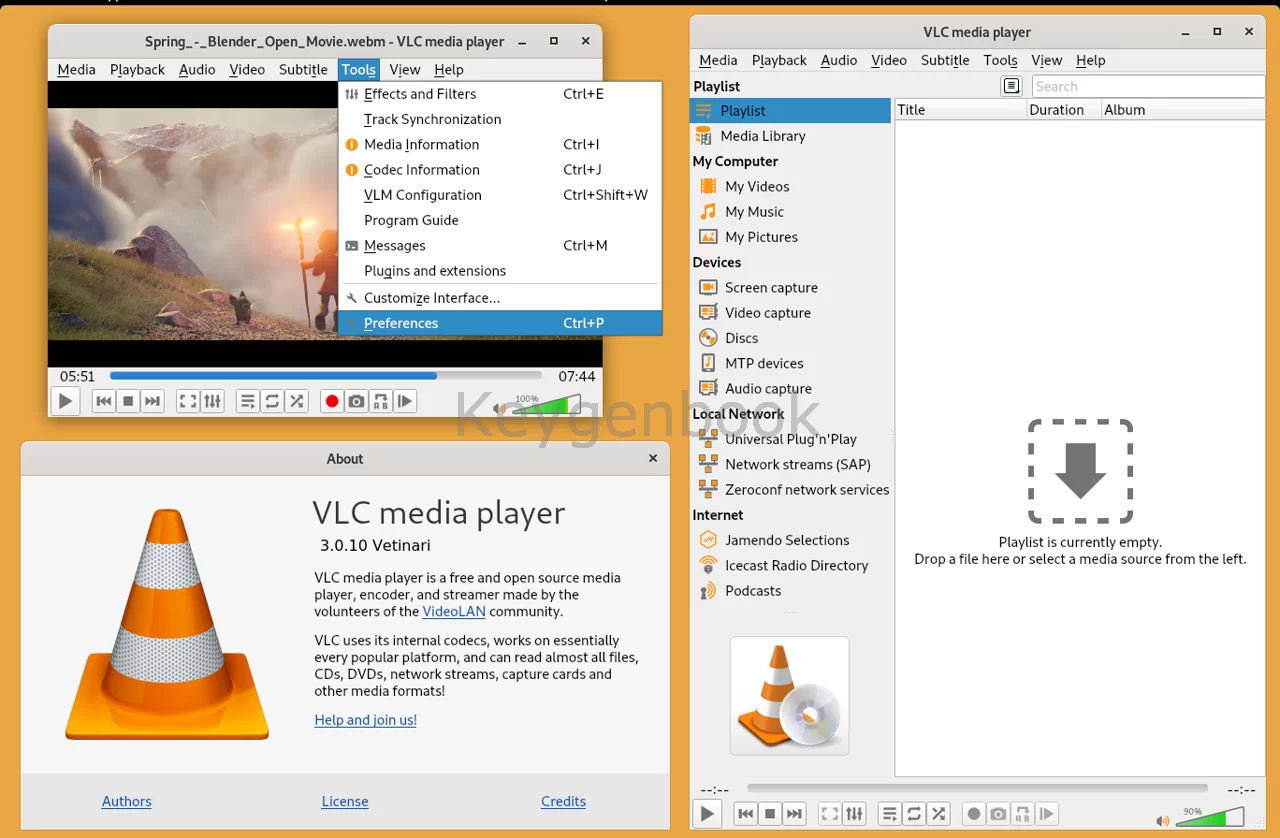
Task: Take a snapshot in the Spring video player
Action: [x=356, y=401]
